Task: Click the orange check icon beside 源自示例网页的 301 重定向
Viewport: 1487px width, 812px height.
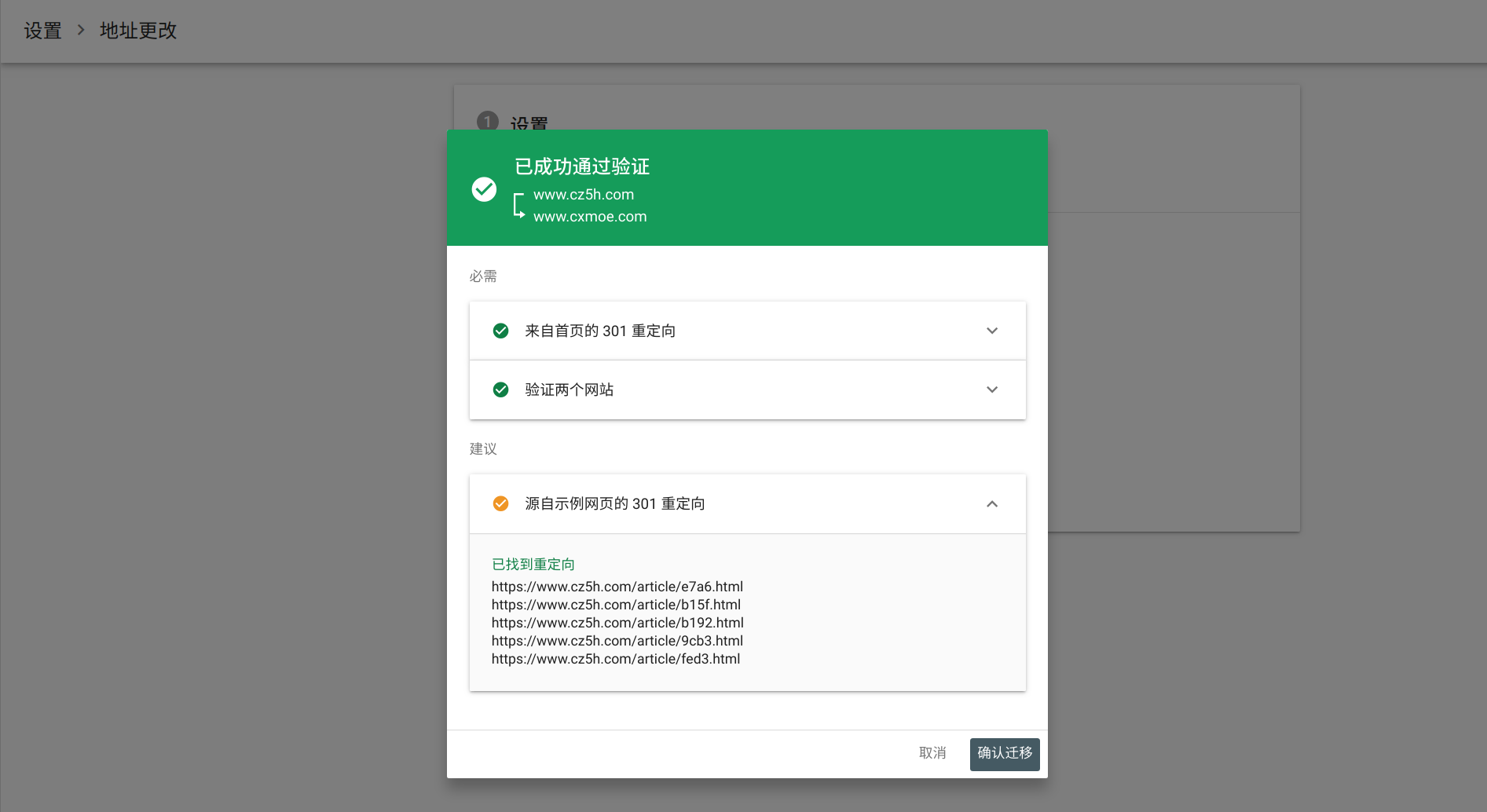Action: (x=500, y=503)
